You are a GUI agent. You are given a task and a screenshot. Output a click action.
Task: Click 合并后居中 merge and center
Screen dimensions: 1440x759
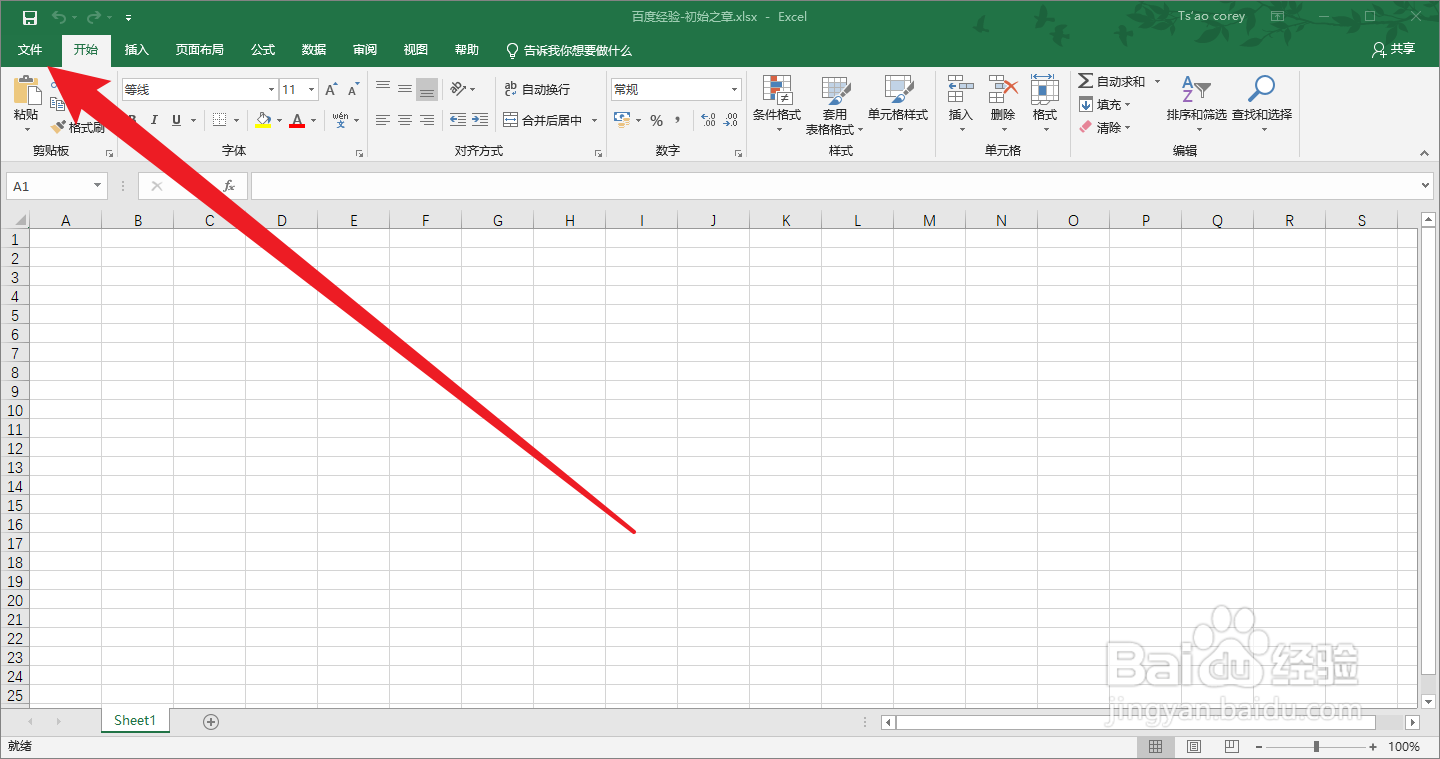(x=543, y=120)
